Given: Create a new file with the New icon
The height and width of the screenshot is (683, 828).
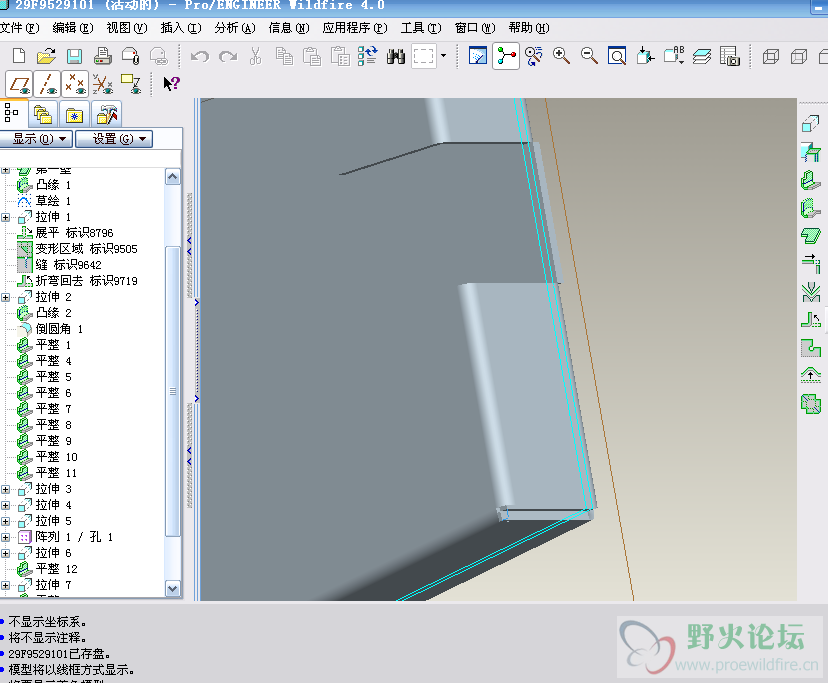Looking at the screenshot, I should [x=19, y=56].
